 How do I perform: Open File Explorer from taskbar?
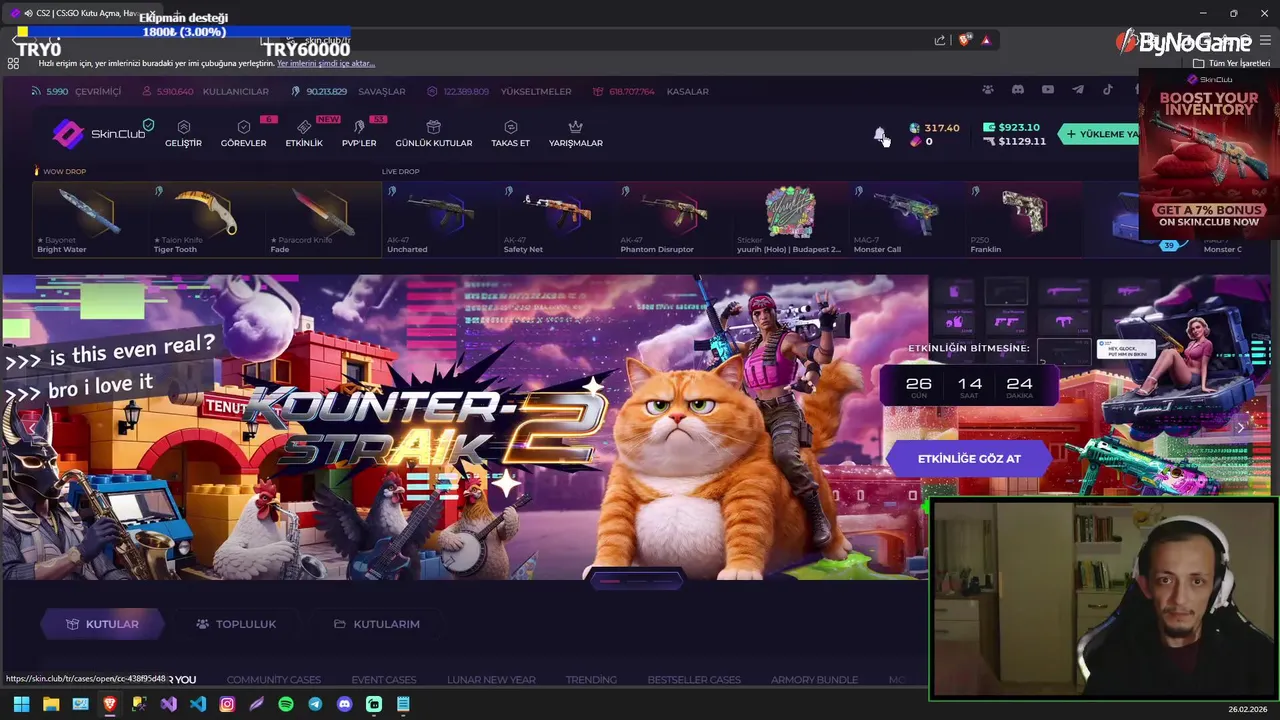click(x=51, y=704)
